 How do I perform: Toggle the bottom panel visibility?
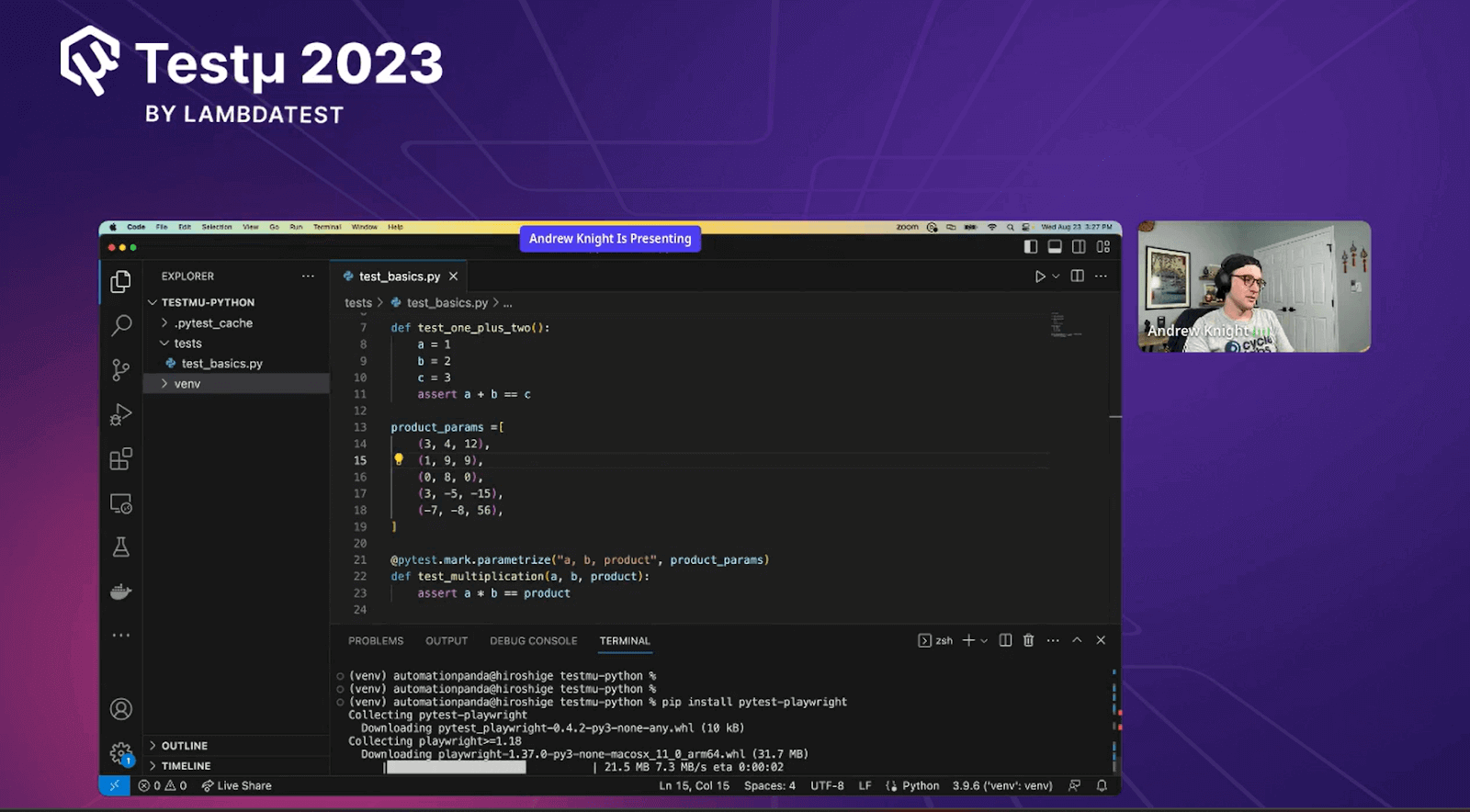coord(1055,246)
